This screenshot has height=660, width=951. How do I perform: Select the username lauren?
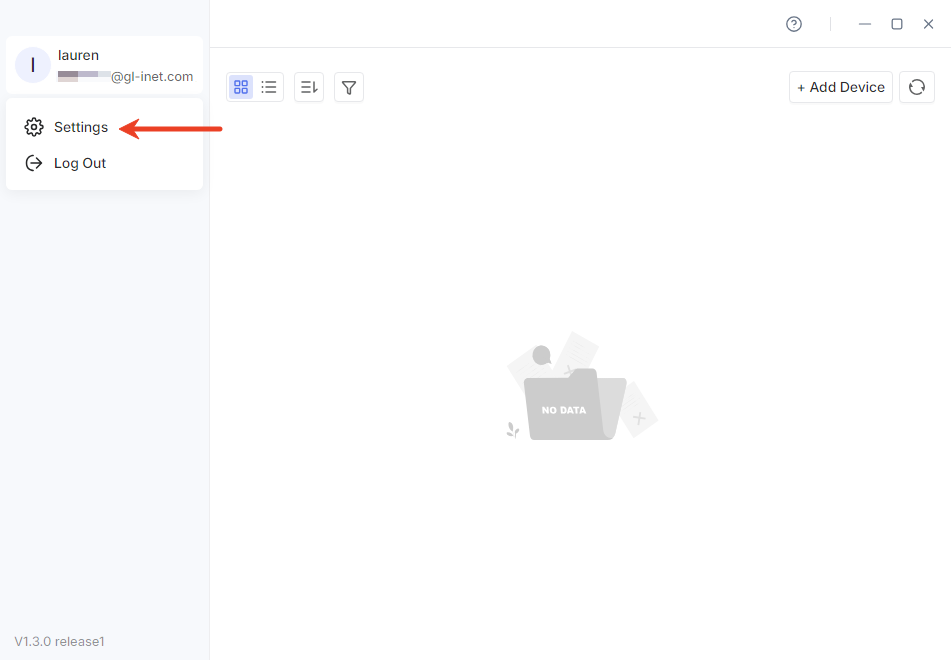click(78, 55)
